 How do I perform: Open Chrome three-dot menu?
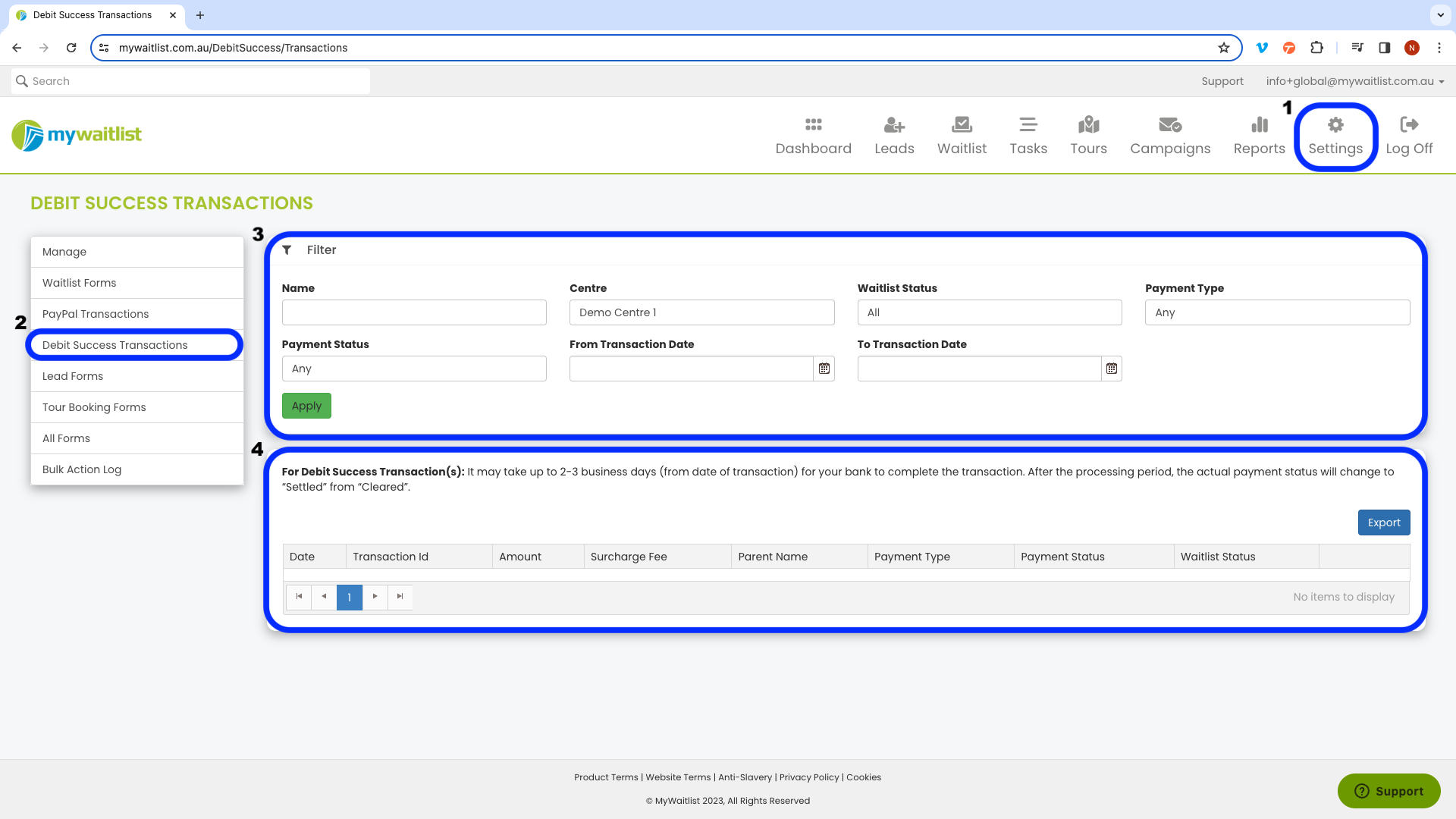[1439, 48]
